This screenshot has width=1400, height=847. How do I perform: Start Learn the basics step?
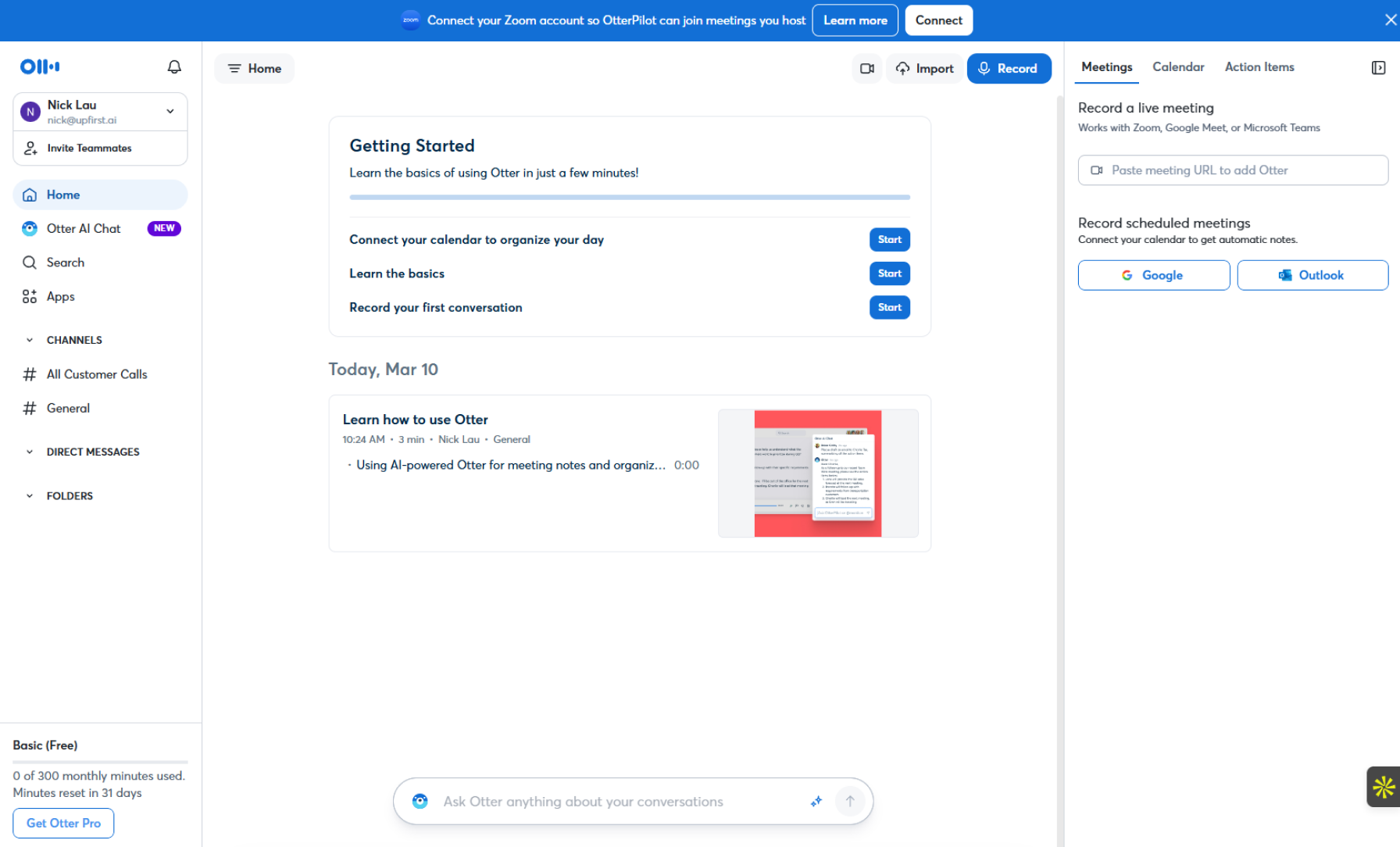click(889, 273)
